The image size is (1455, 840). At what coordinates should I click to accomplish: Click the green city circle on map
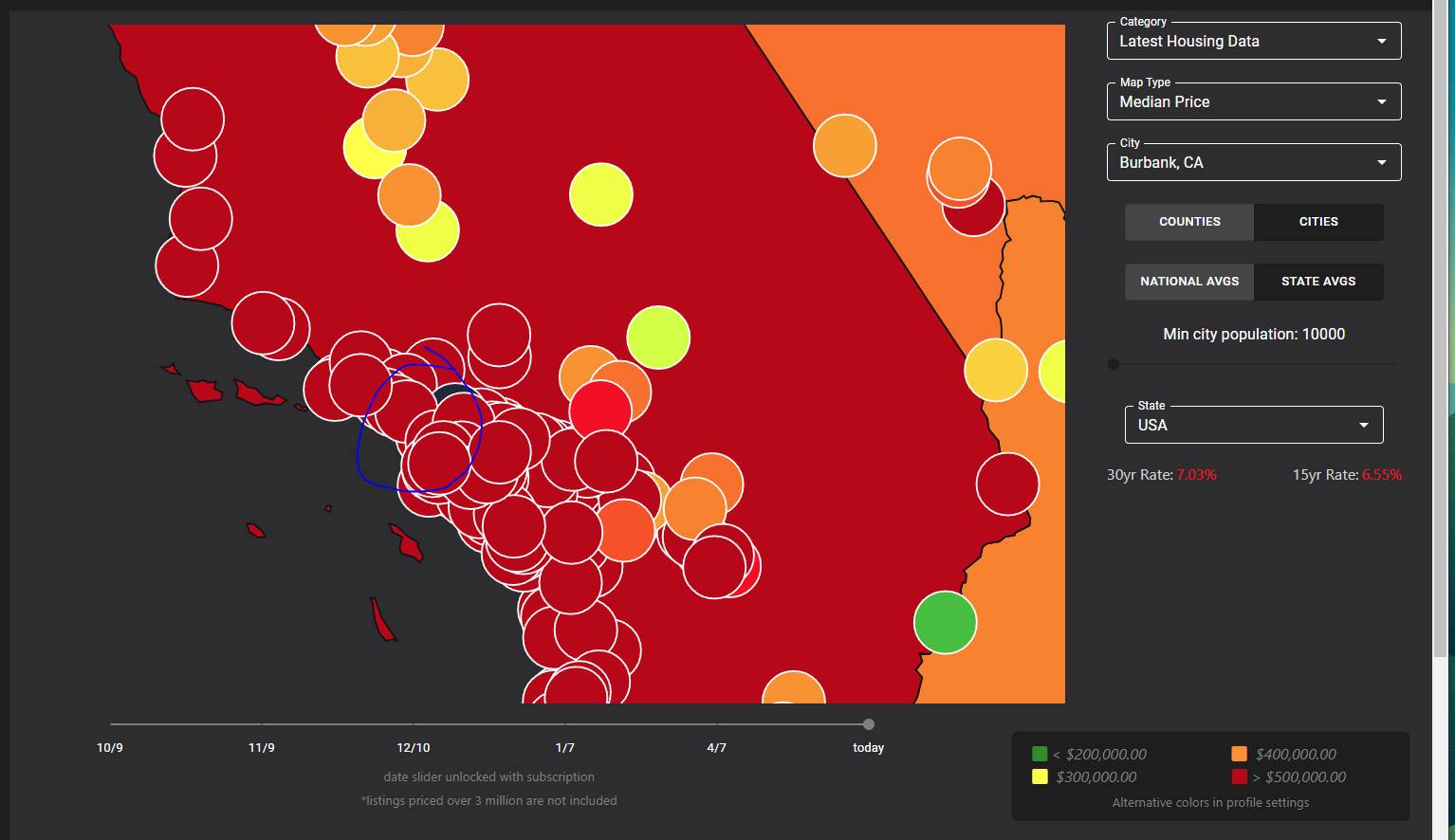[x=945, y=623]
